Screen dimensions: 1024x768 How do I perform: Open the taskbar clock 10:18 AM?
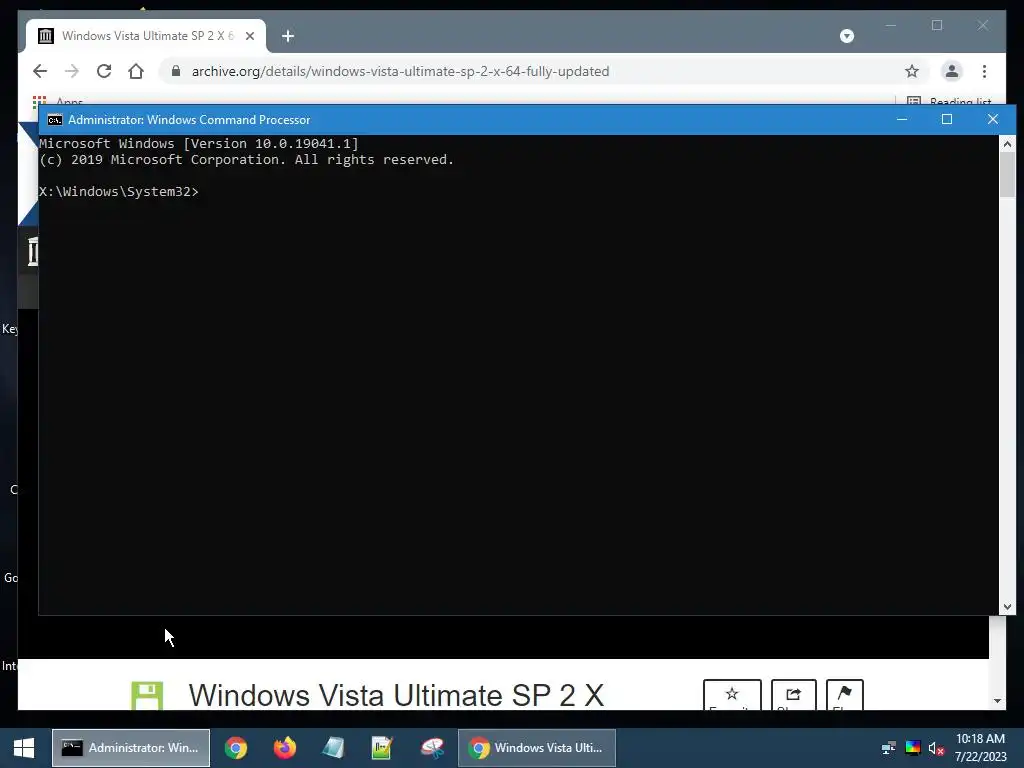click(x=980, y=748)
